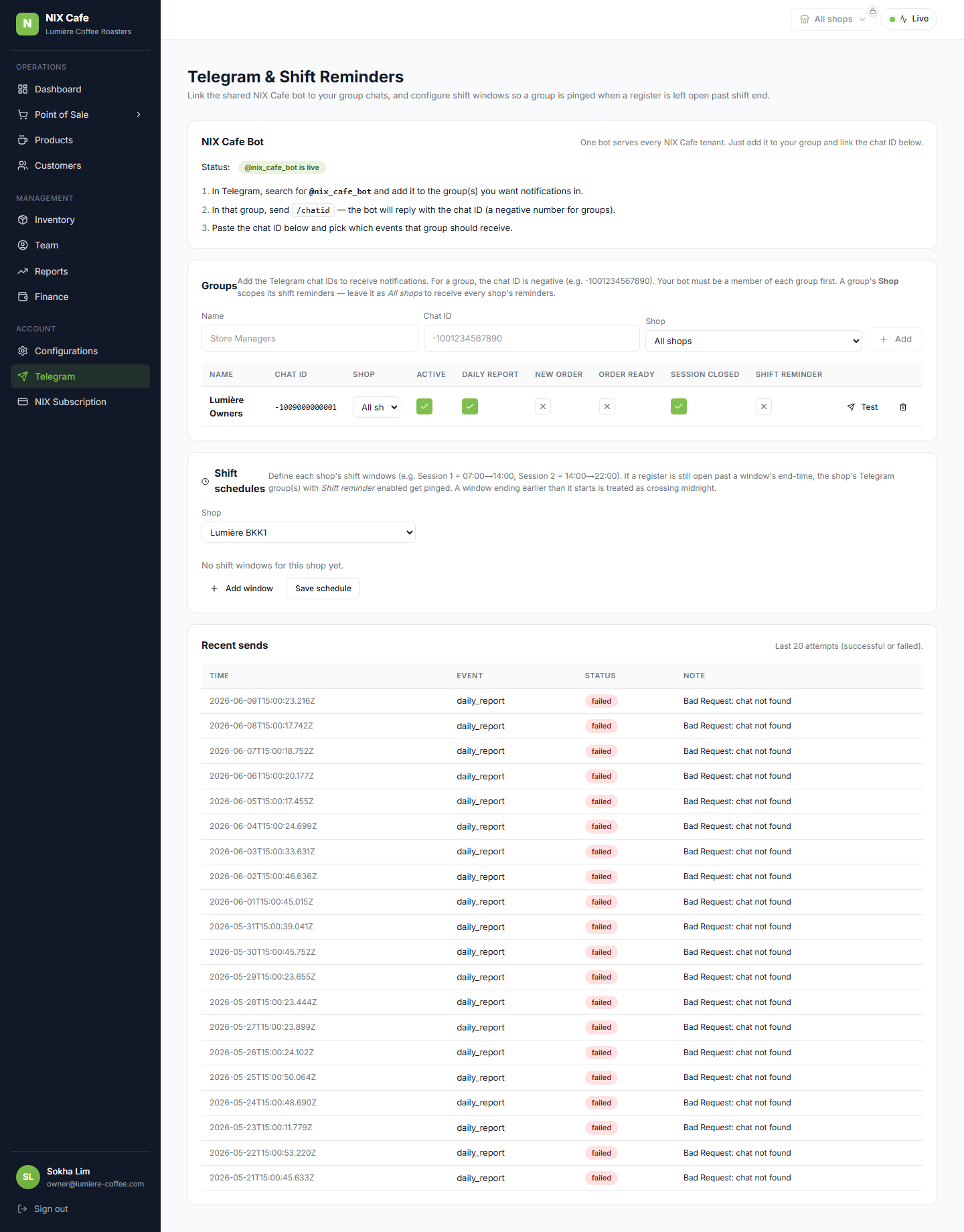Viewport: 964px width, 1232px height.
Task: Click the @nix_cafe_bot is live badge
Action: (x=282, y=167)
